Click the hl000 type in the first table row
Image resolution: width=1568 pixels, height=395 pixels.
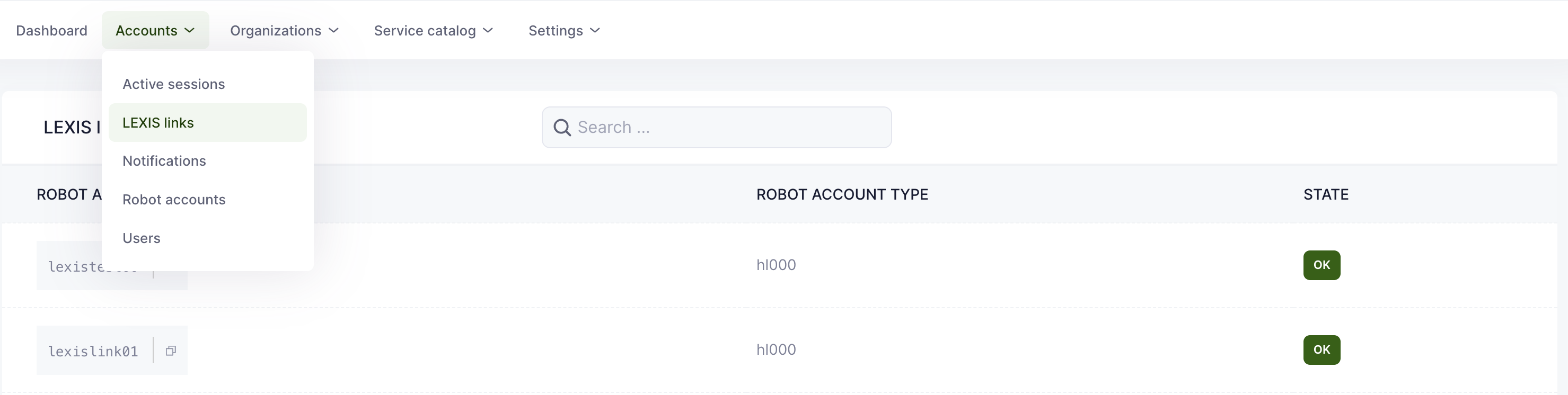click(776, 265)
